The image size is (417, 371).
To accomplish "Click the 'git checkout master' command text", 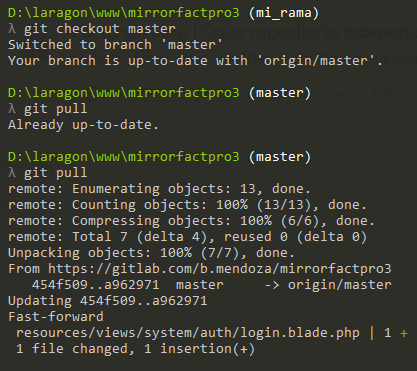I will click(100, 29).
